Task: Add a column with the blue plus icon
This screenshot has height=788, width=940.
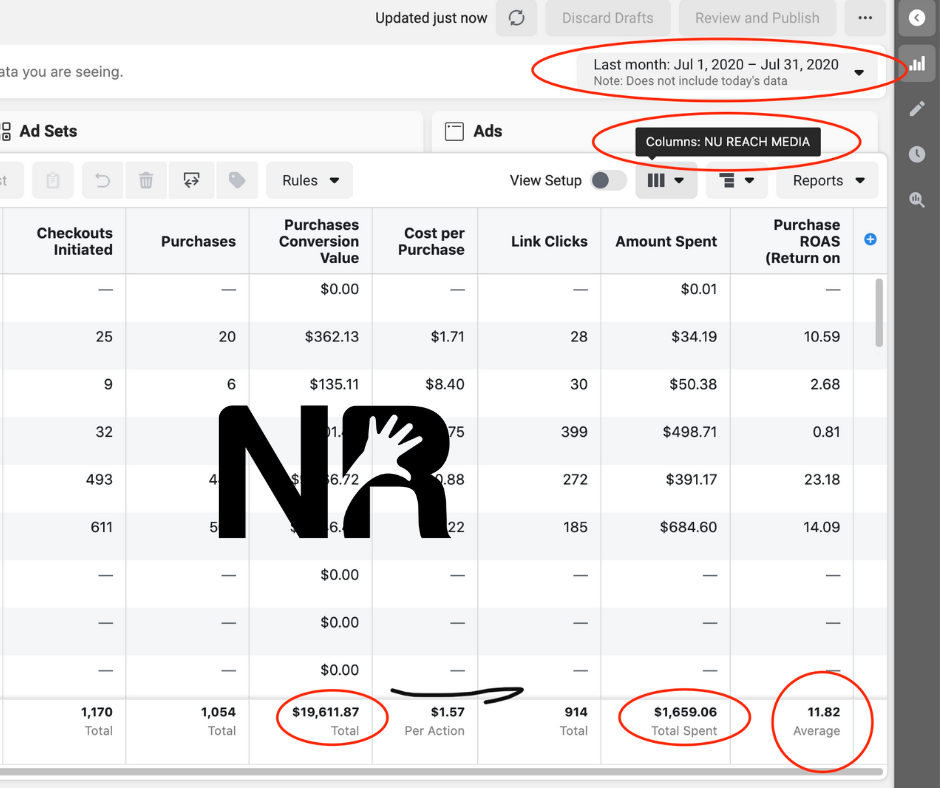Action: 870,239
